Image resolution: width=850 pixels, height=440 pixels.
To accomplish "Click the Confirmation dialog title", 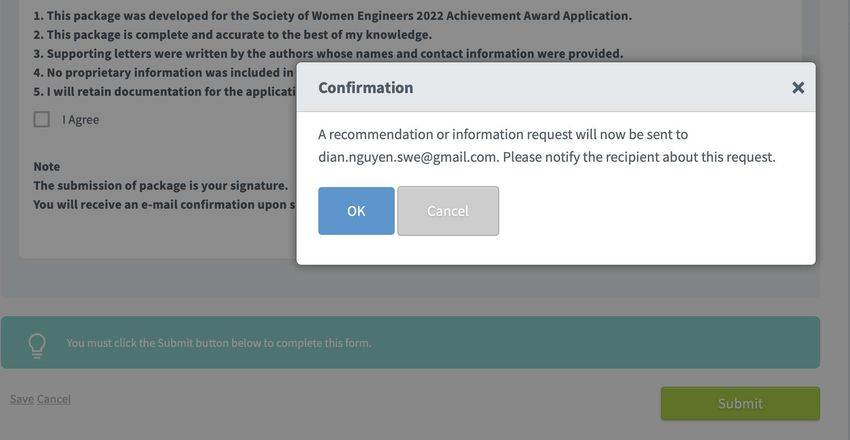I will (365, 87).
